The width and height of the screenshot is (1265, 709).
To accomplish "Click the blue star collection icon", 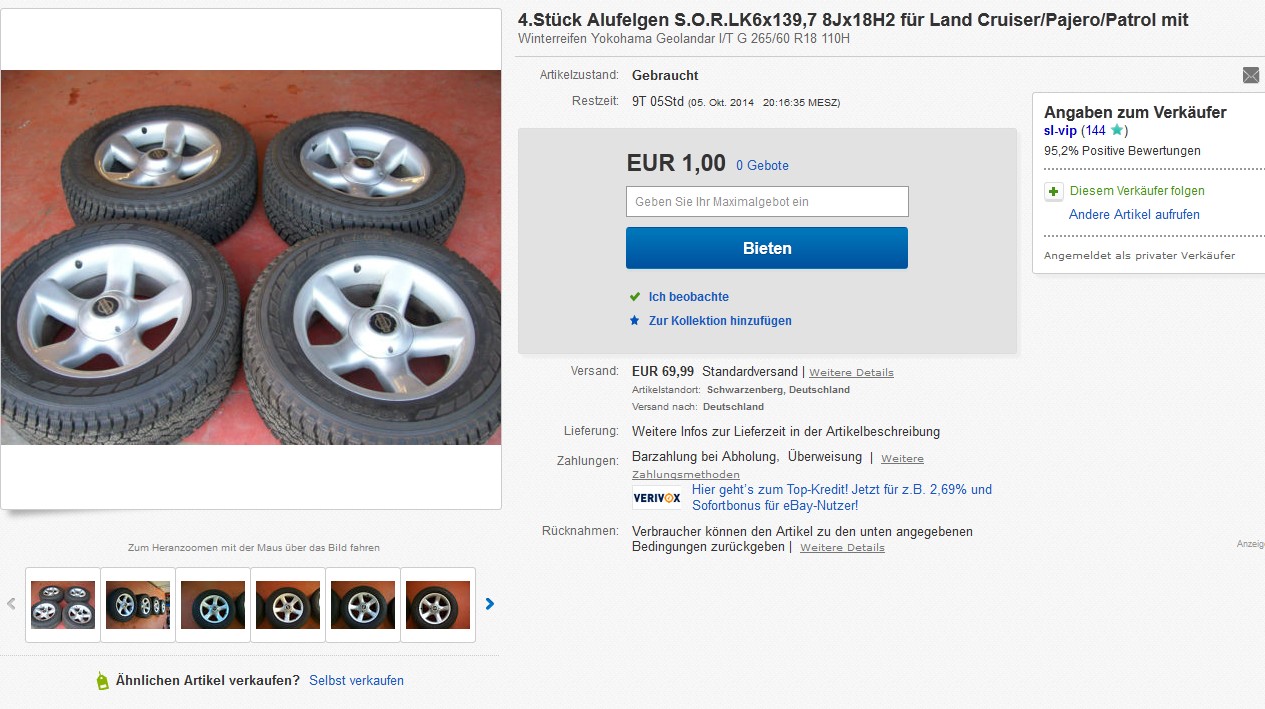I will coord(634,321).
